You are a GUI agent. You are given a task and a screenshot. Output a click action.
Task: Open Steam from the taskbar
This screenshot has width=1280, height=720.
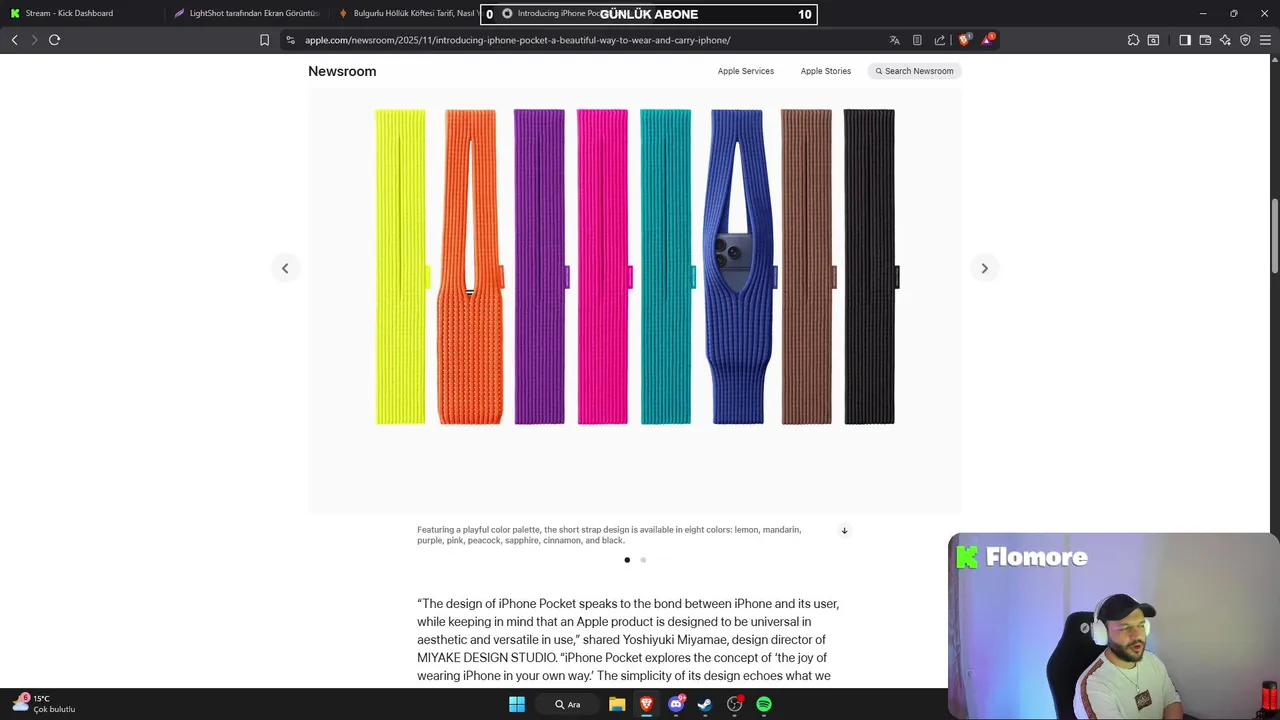pos(705,704)
